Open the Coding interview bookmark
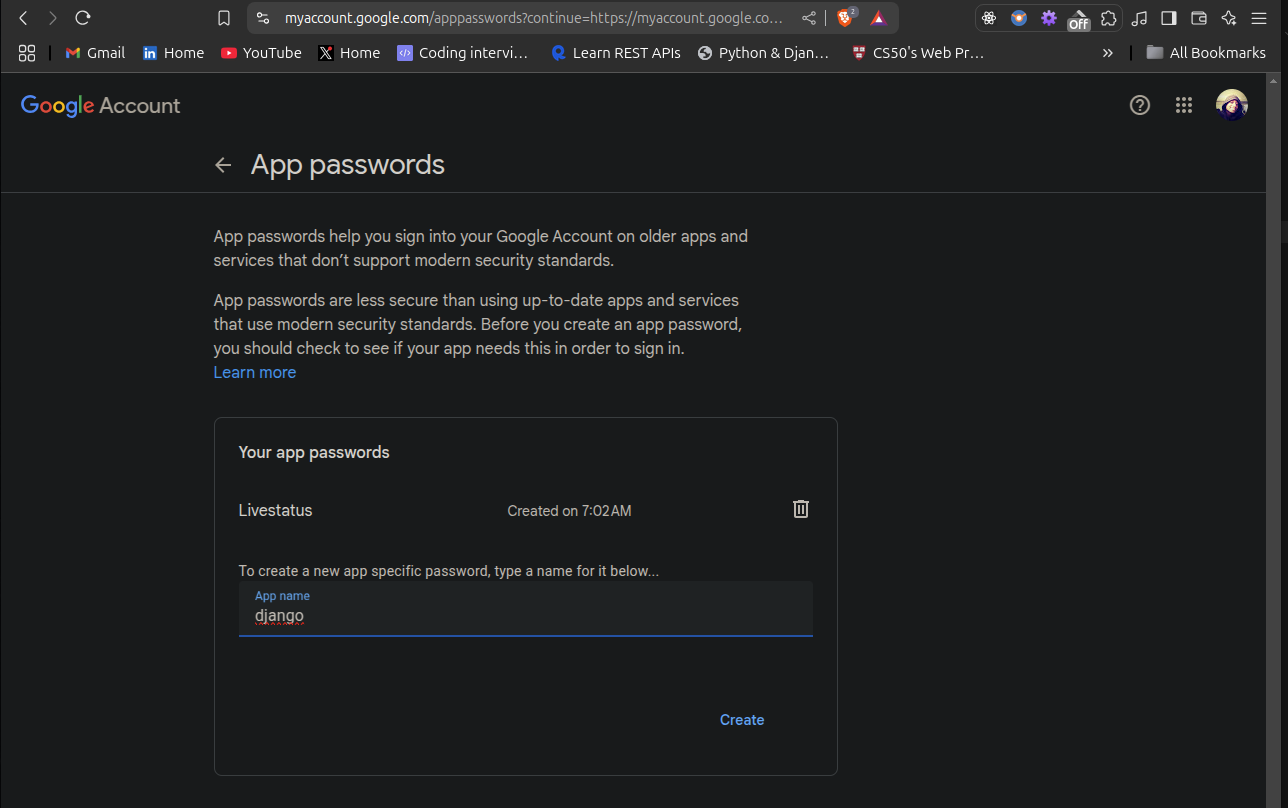The height and width of the screenshot is (808, 1288). tap(463, 53)
